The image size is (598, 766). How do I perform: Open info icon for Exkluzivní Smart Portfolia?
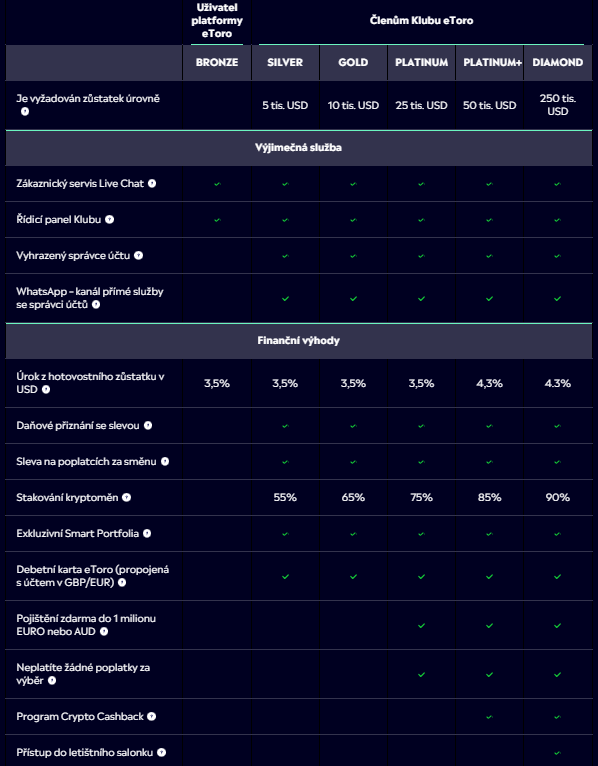pyautogui.click(x=147, y=533)
